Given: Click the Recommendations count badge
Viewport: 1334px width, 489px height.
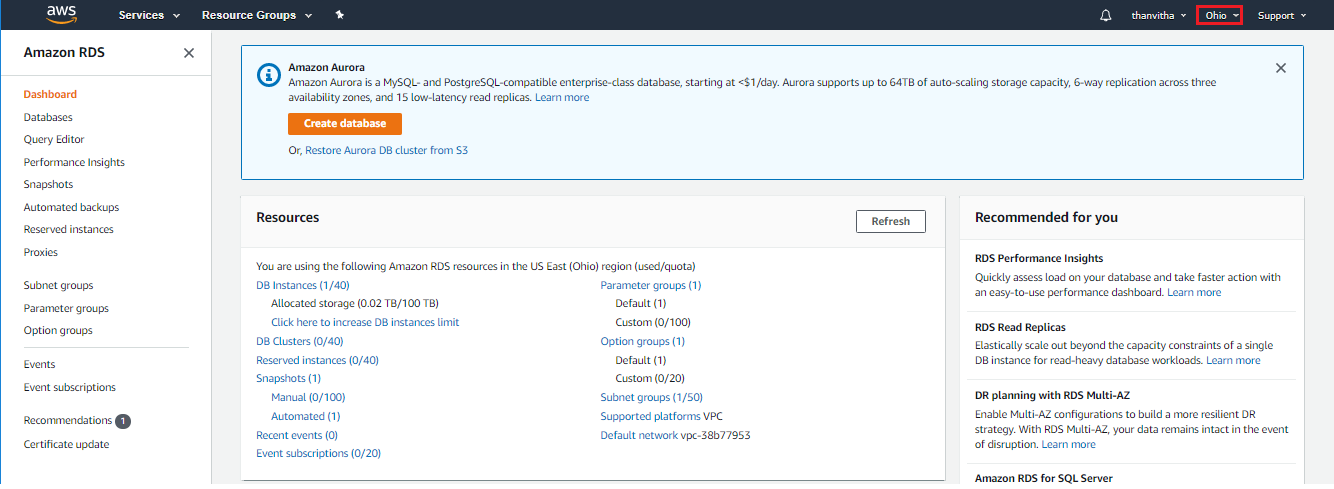Looking at the screenshot, I should (x=123, y=421).
